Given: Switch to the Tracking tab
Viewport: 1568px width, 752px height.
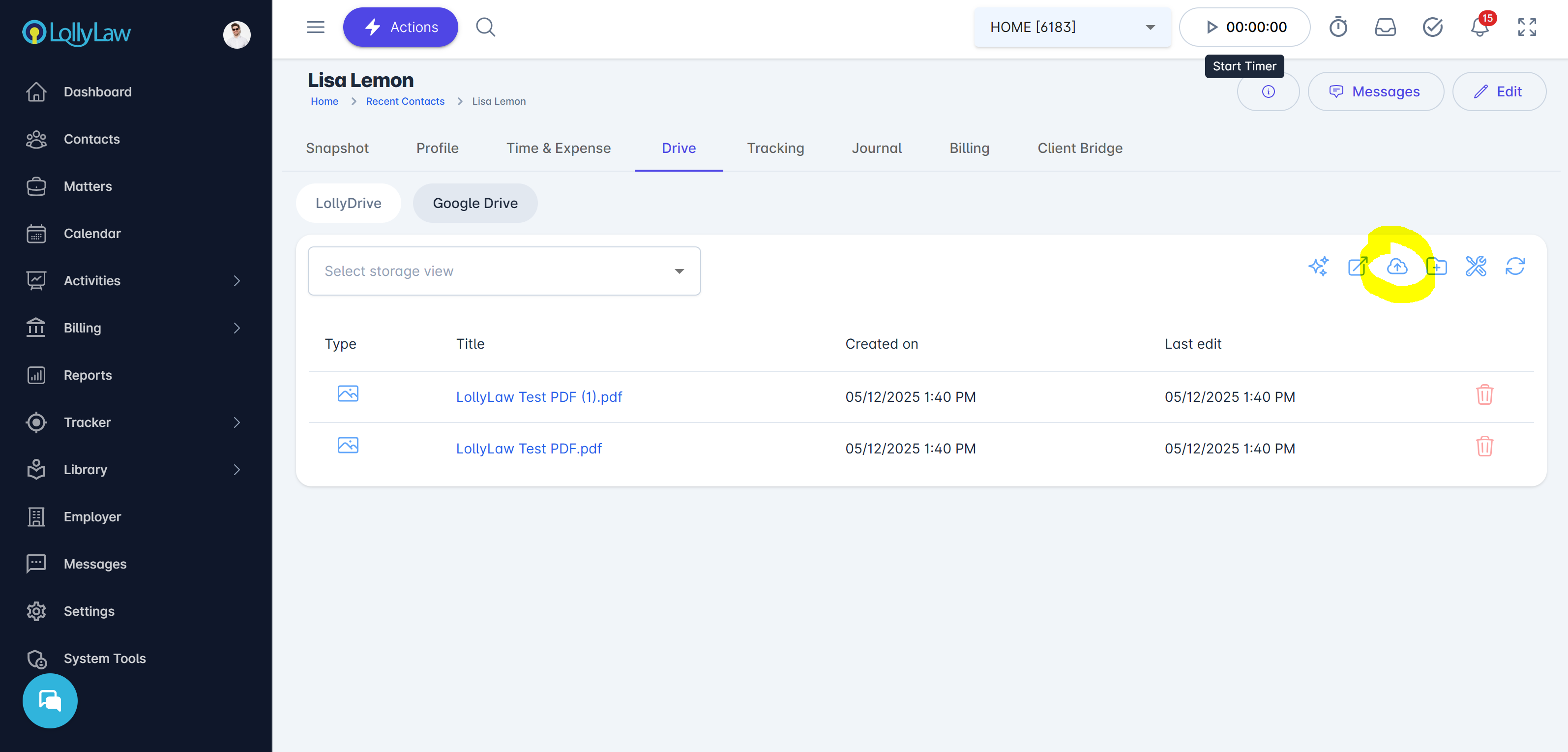Looking at the screenshot, I should click(x=775, y=148).
